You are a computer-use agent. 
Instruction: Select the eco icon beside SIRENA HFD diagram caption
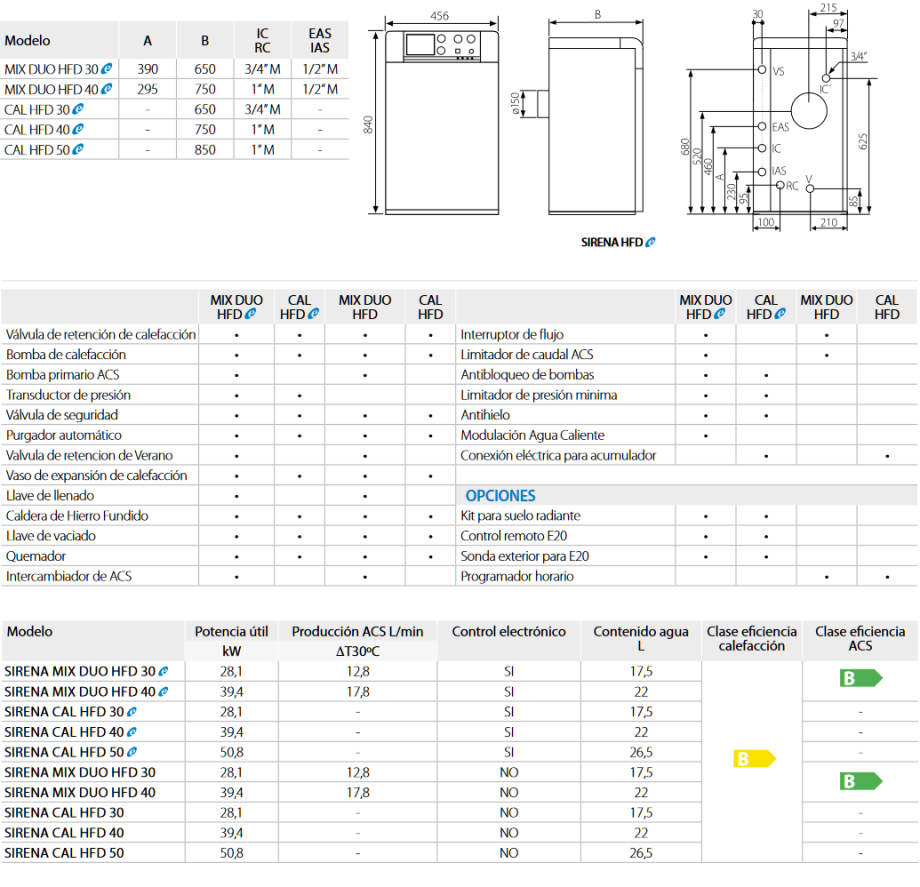pyautogui.click(x=650, y=242)
